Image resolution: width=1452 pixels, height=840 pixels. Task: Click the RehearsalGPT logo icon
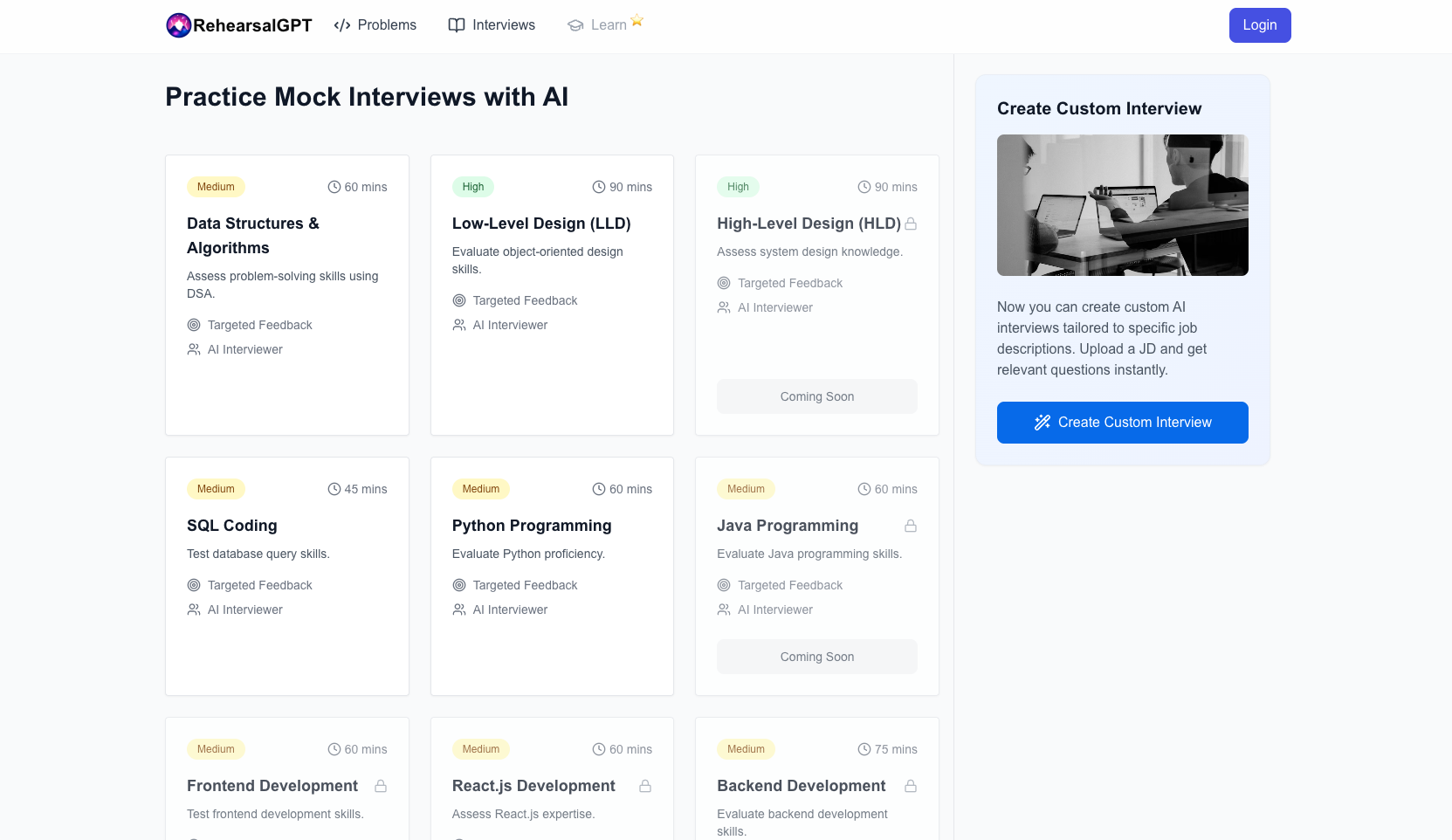click(x=179, y=25)
